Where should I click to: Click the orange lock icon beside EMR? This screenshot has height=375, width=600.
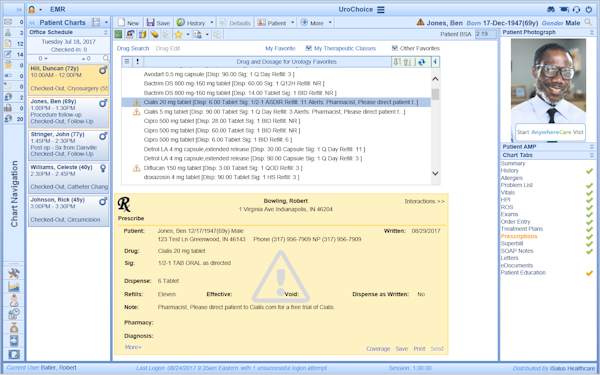coord(31,10)
